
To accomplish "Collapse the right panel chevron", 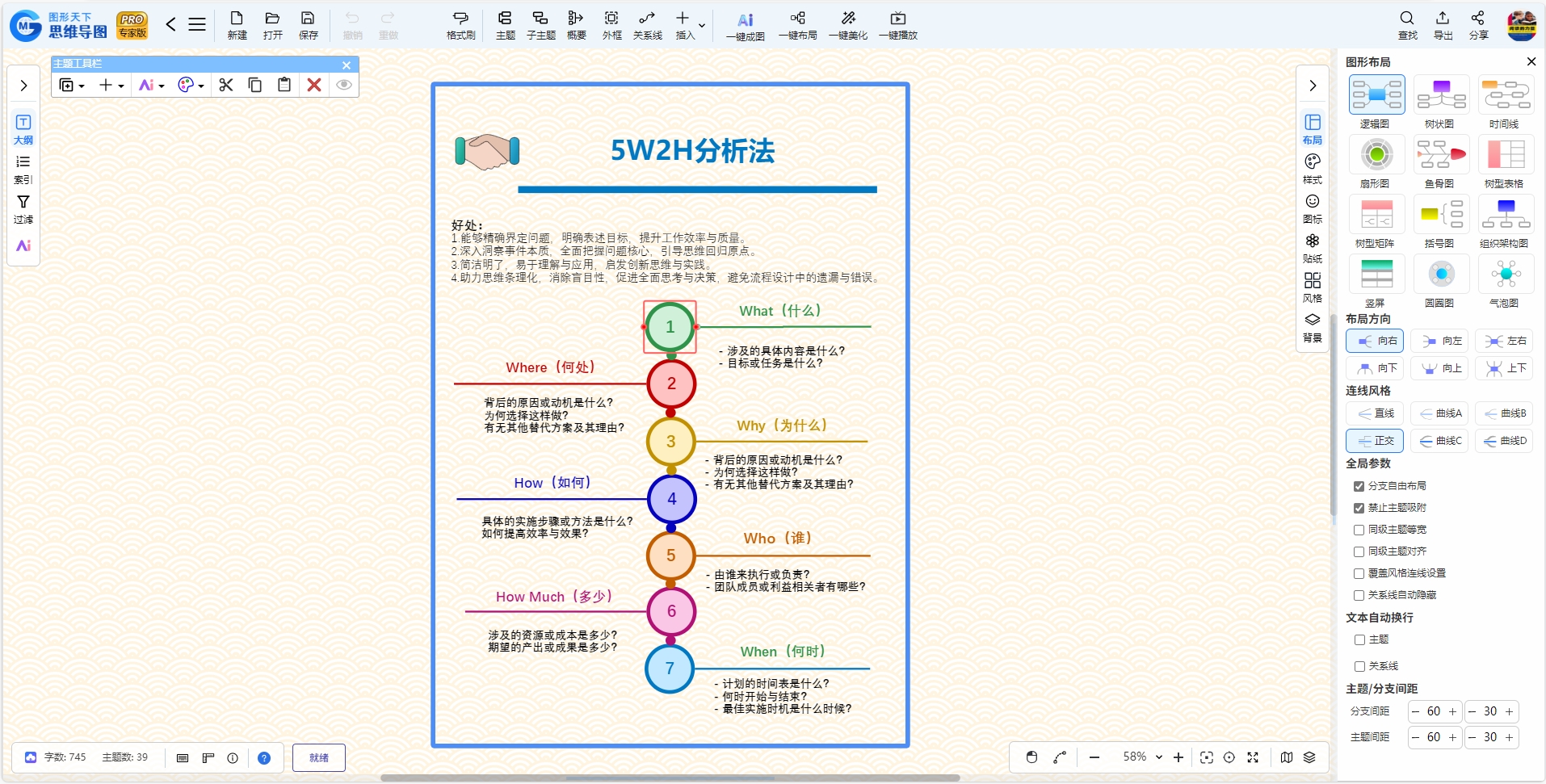I will coord(1313,86).
